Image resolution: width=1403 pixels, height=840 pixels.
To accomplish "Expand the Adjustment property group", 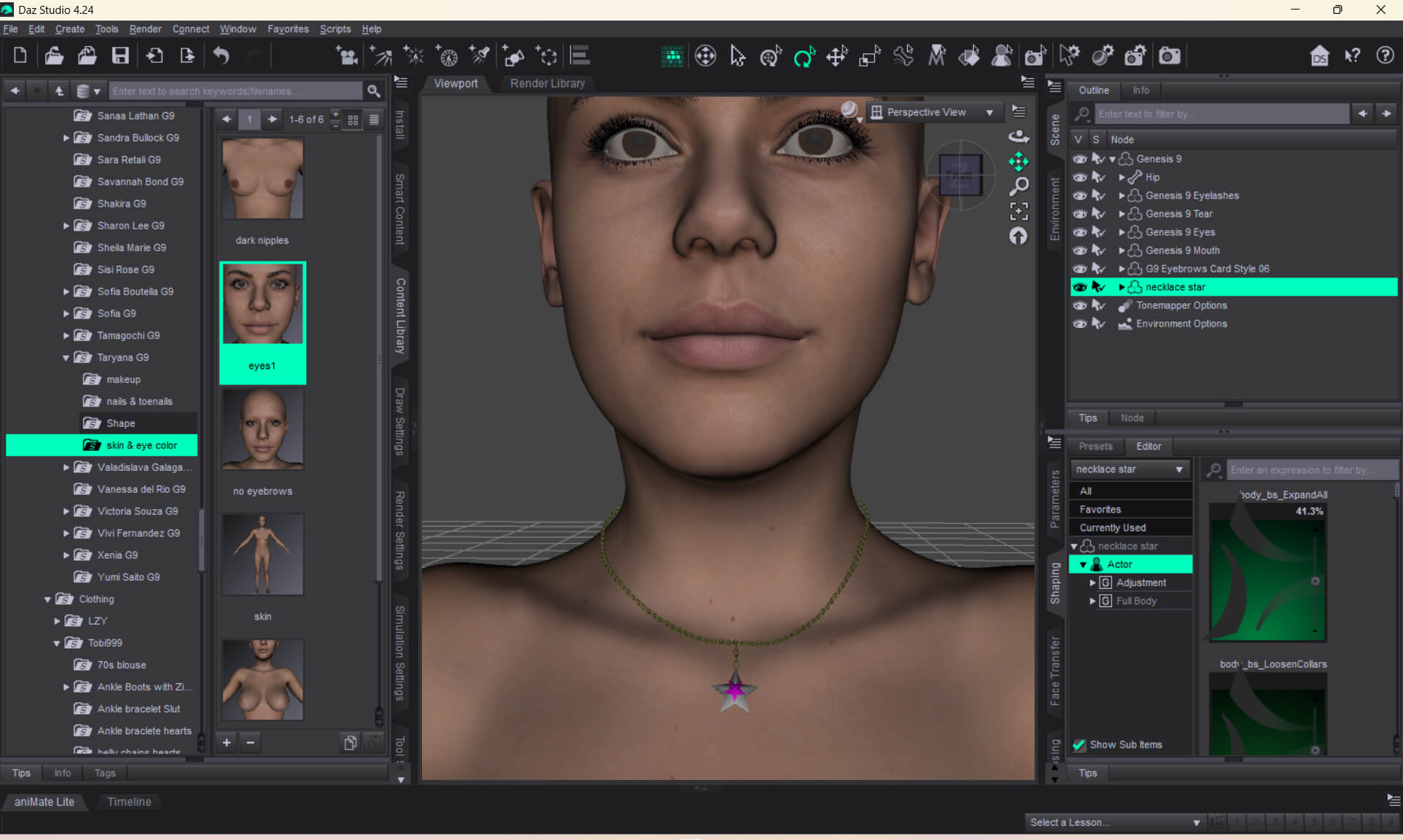I will (1092, 582).
